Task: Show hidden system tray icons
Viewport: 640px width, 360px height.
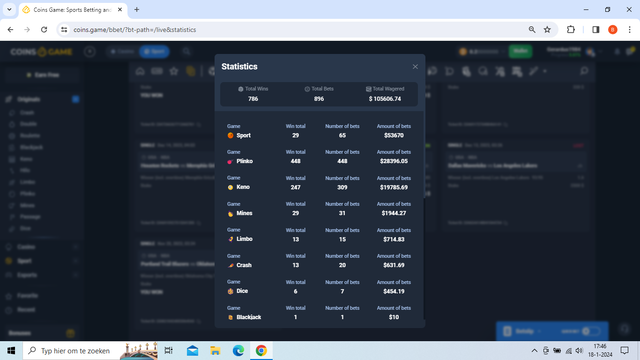Action: click(534, 351)
